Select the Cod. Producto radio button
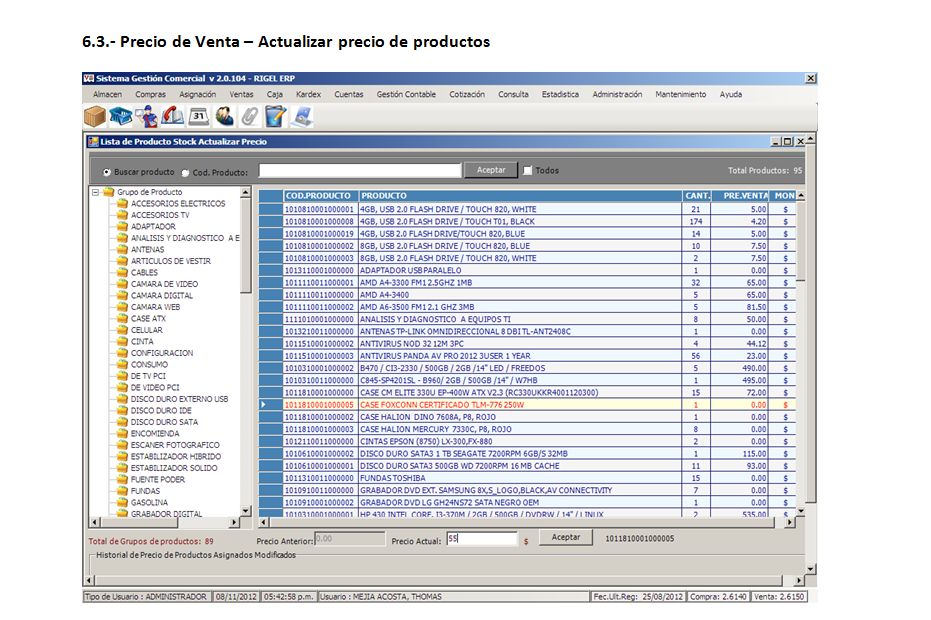931x620 pixels. [185, 172]
